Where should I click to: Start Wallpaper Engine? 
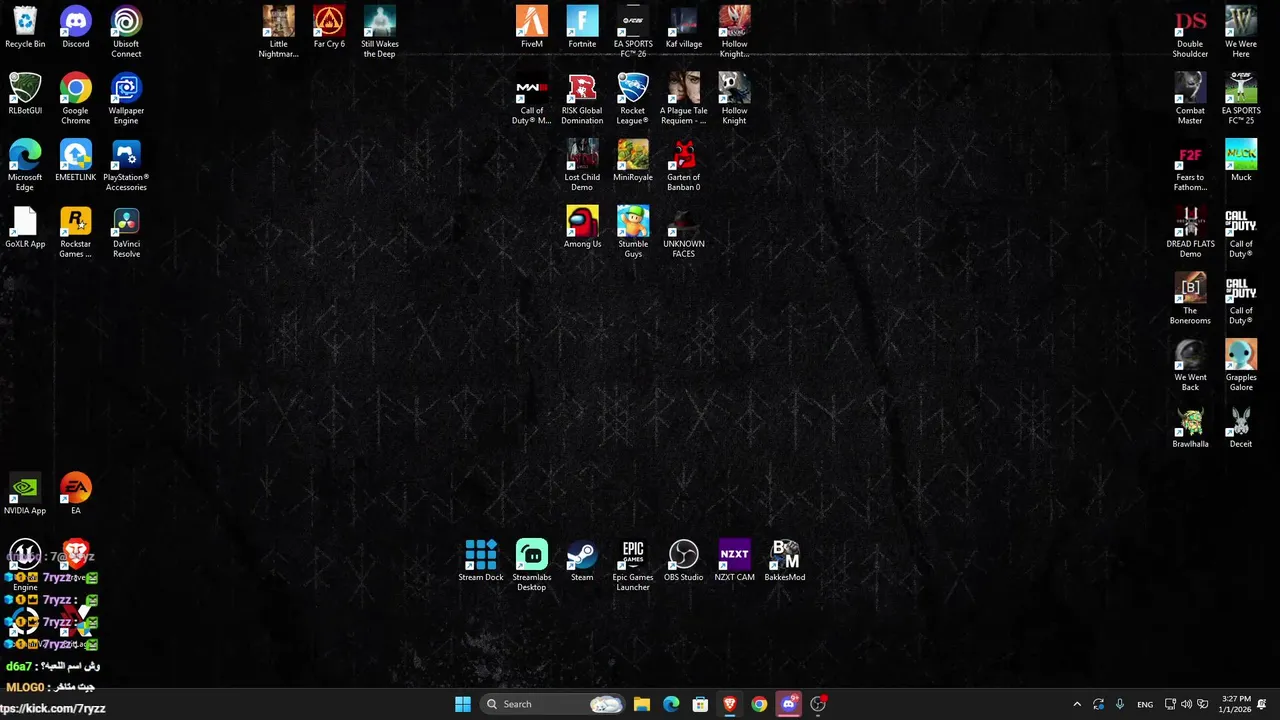click(x=126, y=99)
